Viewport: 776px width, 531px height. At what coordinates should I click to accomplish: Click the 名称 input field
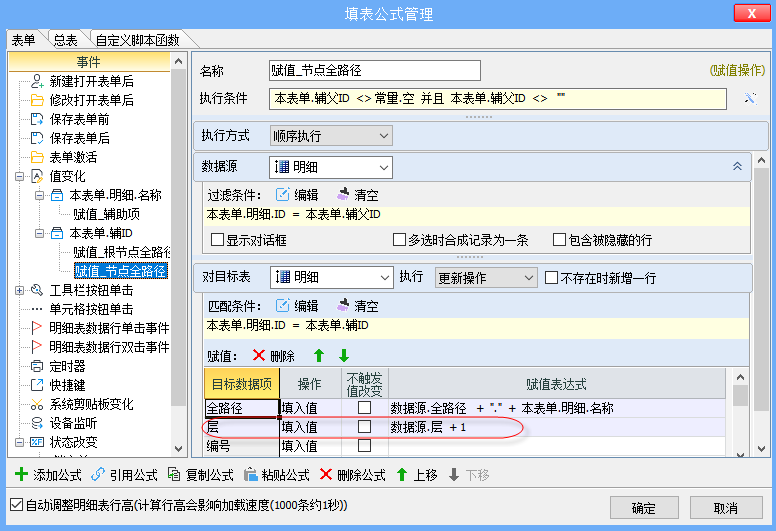click(x=375, y=70)
